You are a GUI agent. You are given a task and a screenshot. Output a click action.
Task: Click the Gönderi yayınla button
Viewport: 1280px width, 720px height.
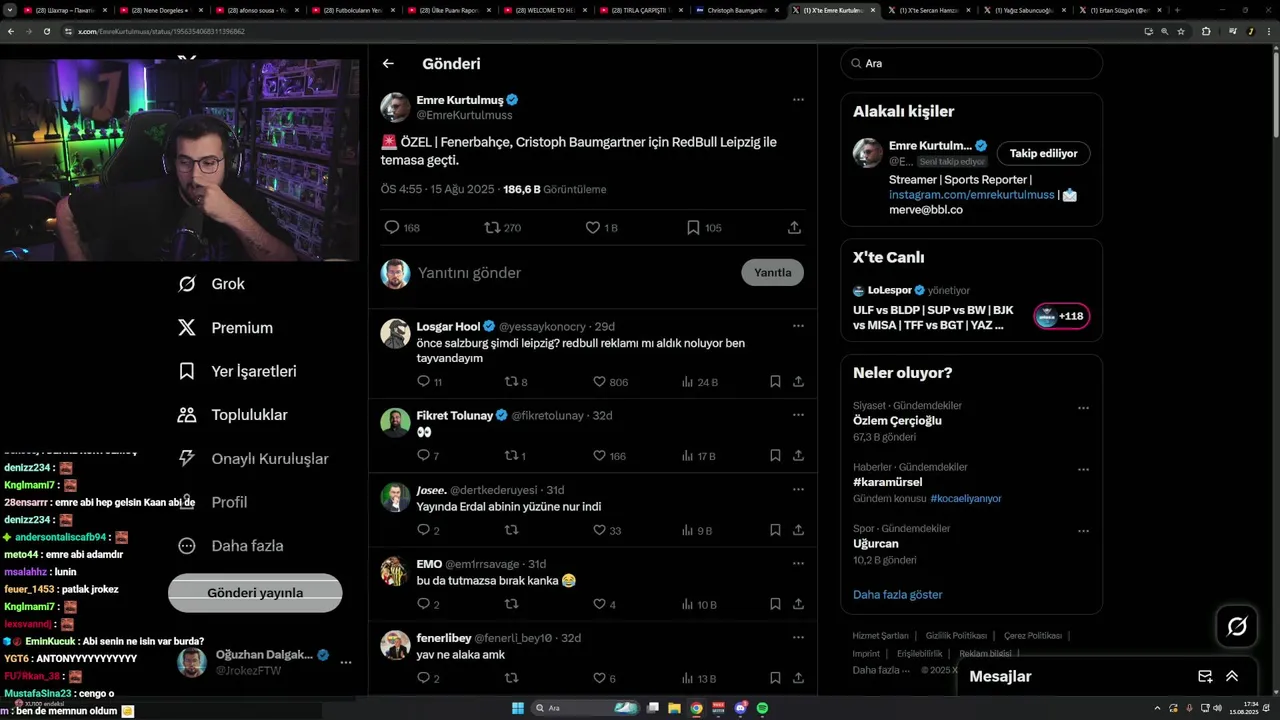point(255,593)
